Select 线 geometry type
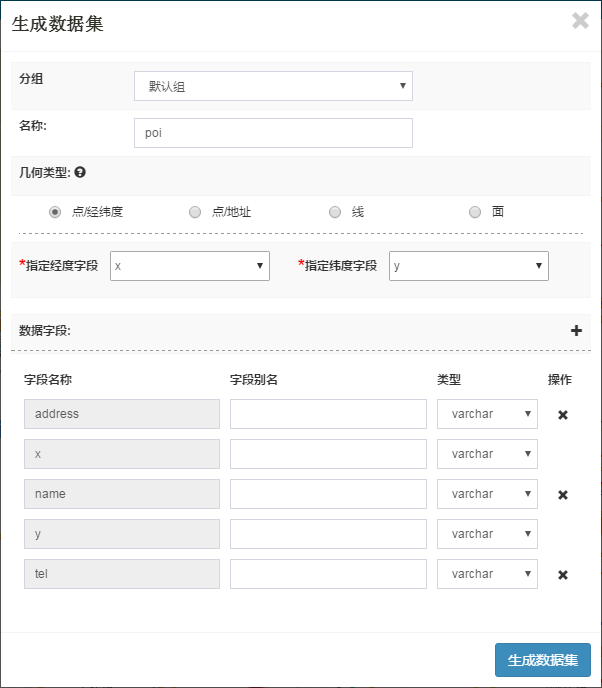 point(335,212)
